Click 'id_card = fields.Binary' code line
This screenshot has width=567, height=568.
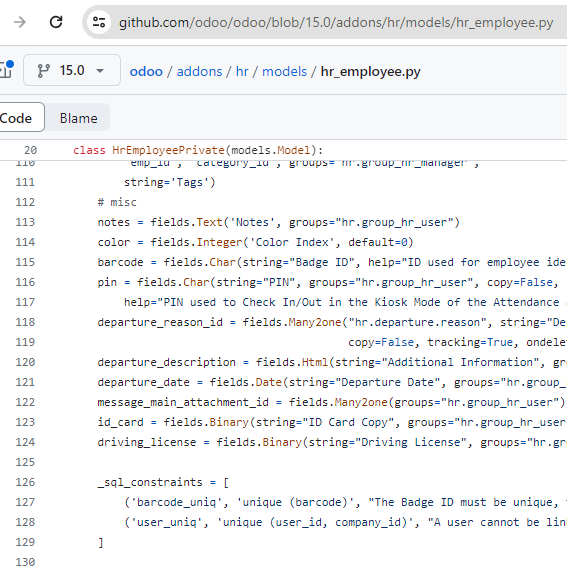point(332,422)
